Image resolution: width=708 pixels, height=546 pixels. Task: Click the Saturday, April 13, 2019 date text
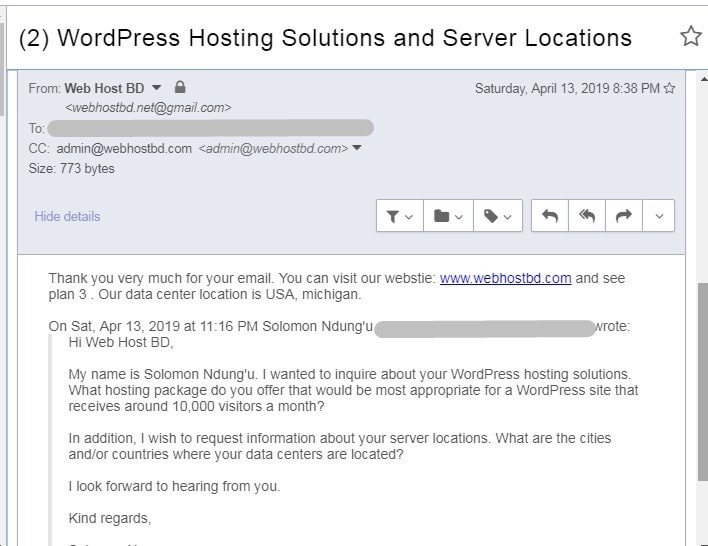[x=567, y=88]
